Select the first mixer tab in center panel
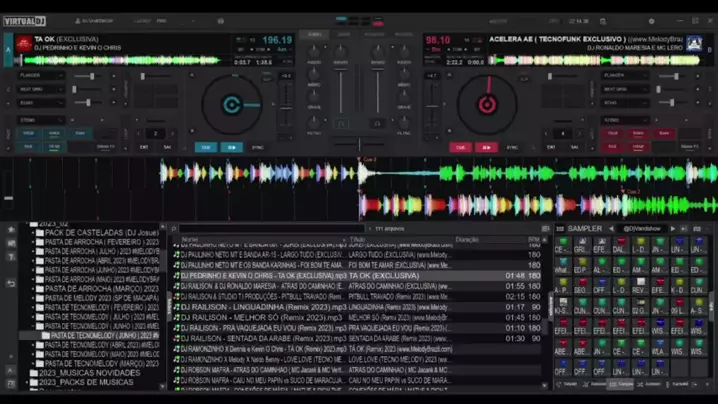 [314, 34]
